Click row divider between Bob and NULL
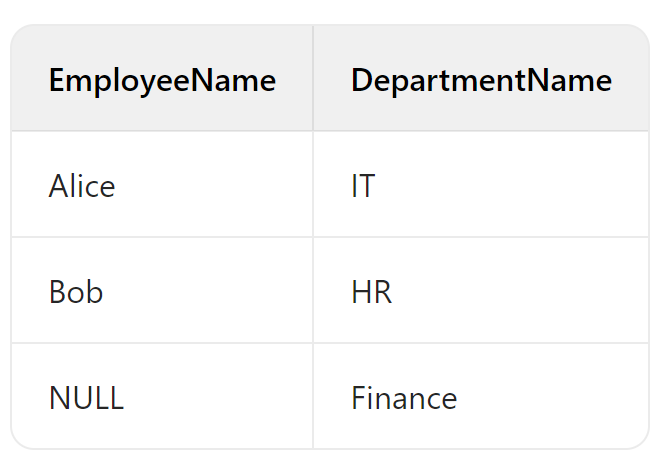The image size is (660, 463). click(x=162, y=343)
